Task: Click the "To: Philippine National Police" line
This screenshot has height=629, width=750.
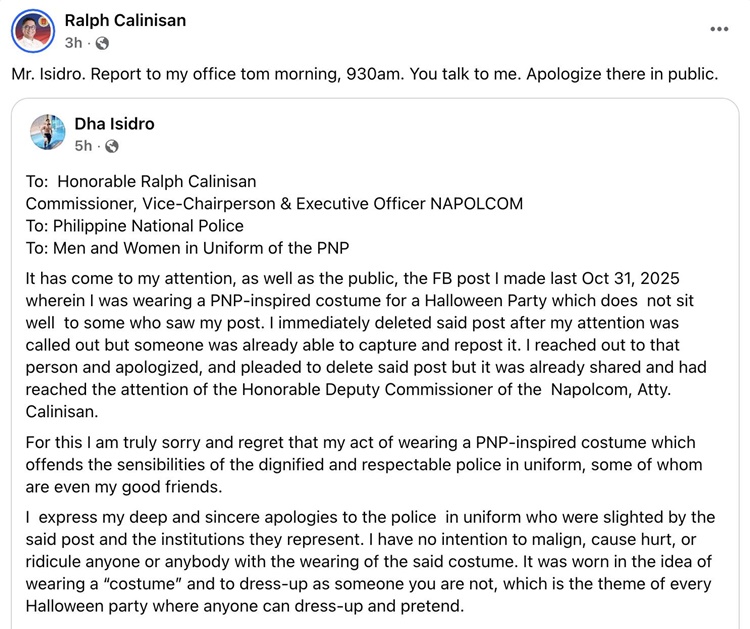Action: click(x=134, y=225)
